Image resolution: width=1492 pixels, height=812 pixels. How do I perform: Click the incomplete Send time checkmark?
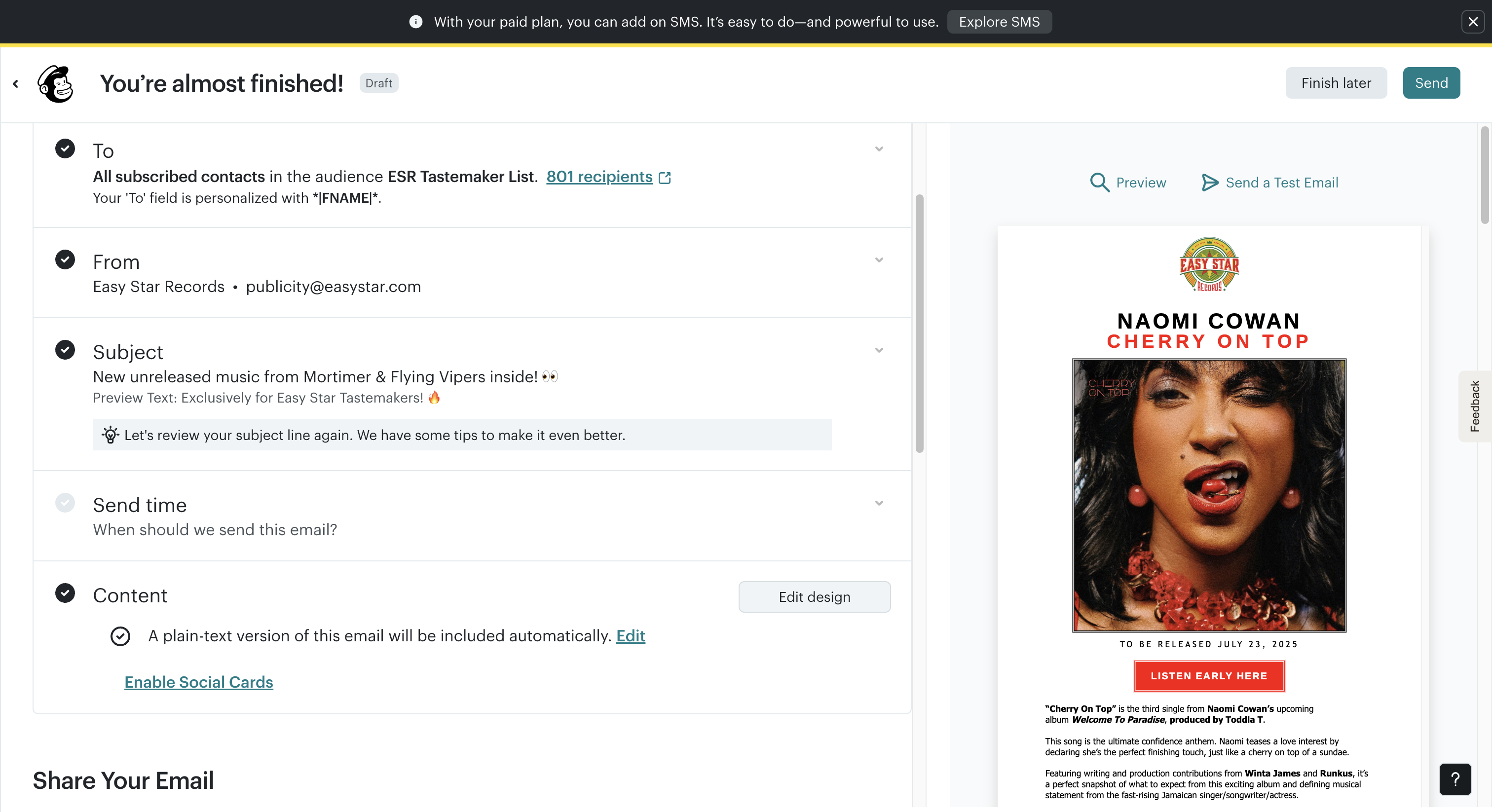65,503
